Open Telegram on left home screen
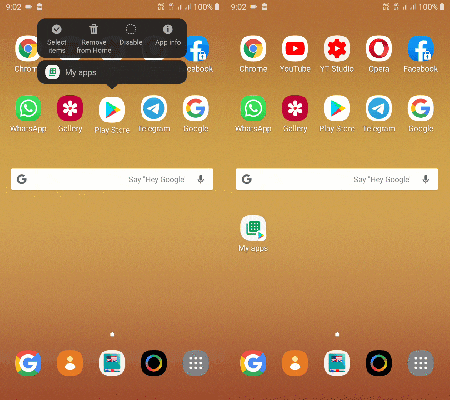 pos(154,108)
